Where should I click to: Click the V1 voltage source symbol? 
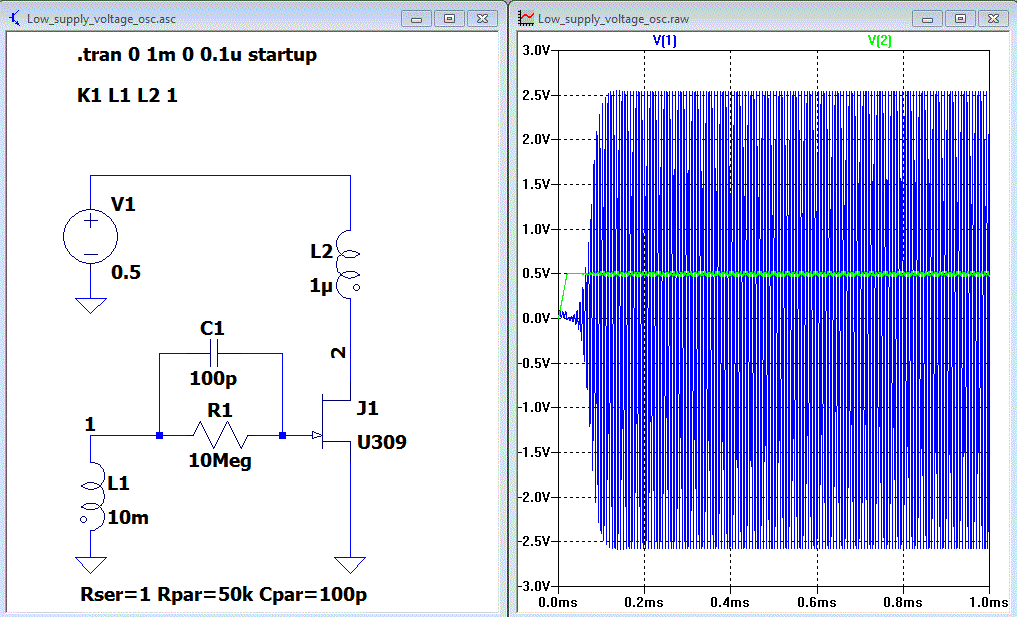click(x=91, y=237)
